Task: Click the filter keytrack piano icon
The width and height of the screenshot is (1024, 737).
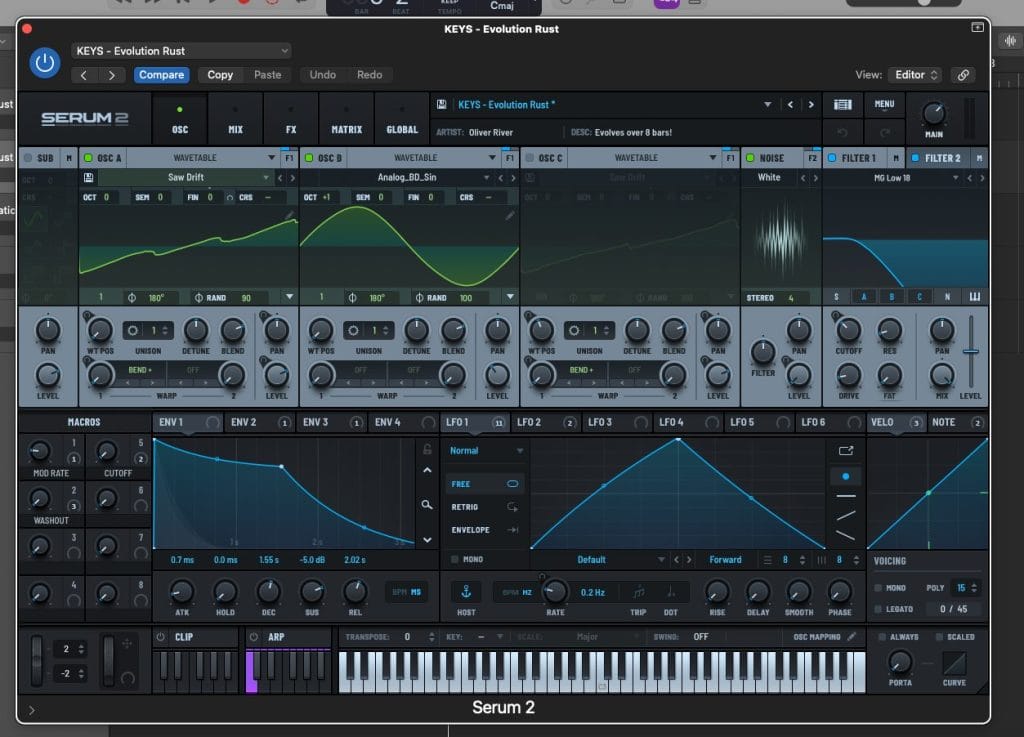Action: (x=975, y=297)
